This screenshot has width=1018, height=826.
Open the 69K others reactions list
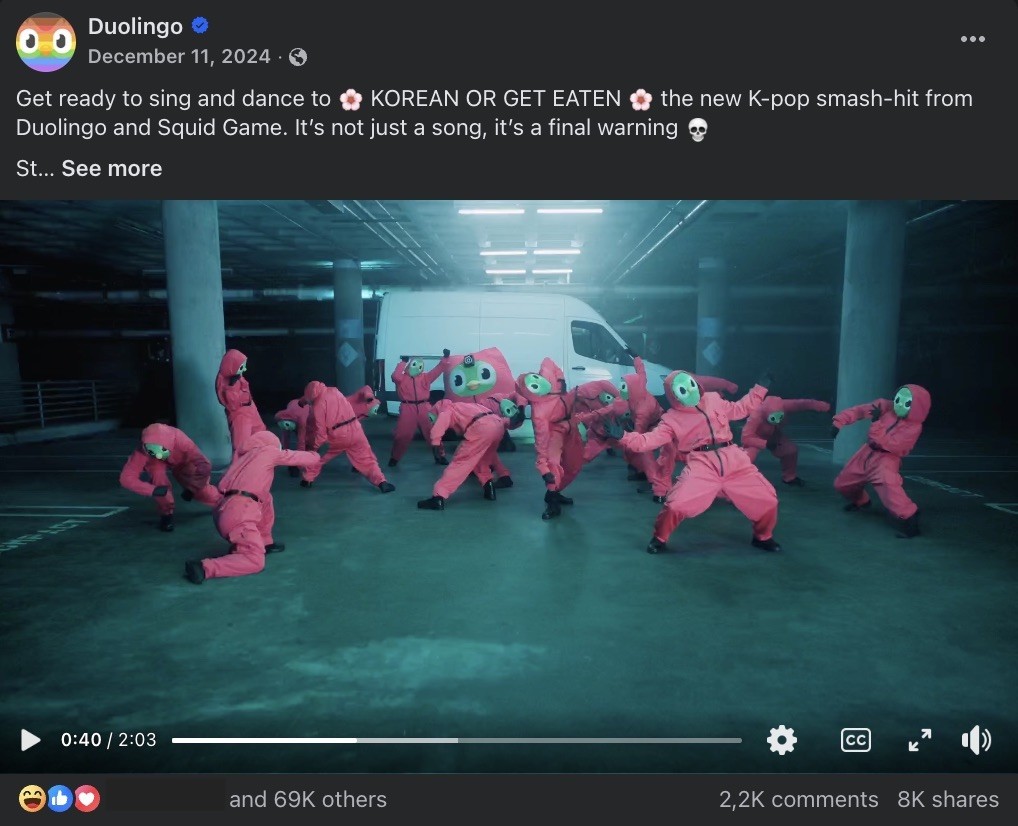click(308, 799)
